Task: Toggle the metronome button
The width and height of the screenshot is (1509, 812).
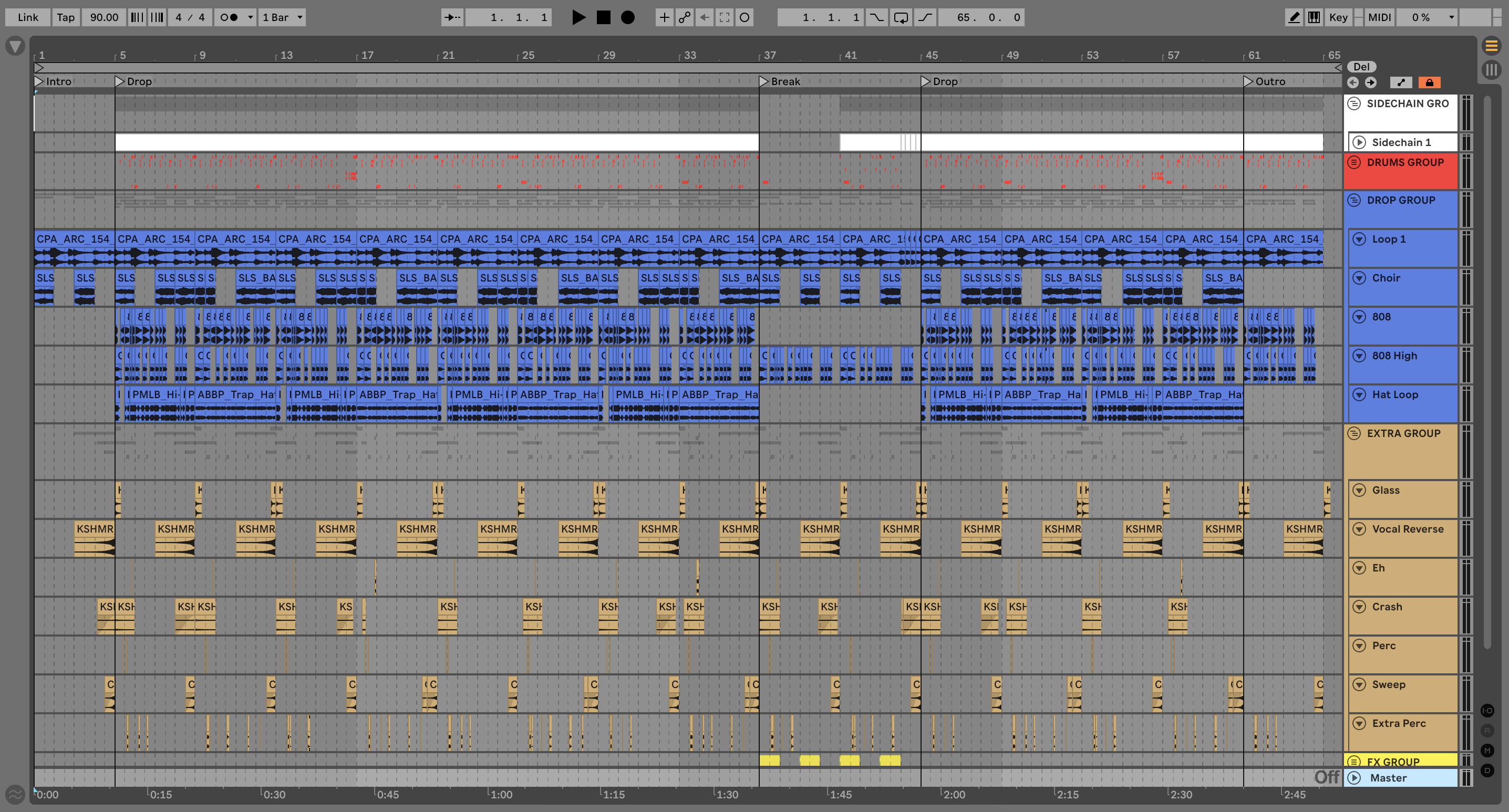Action: click(229, 17)
